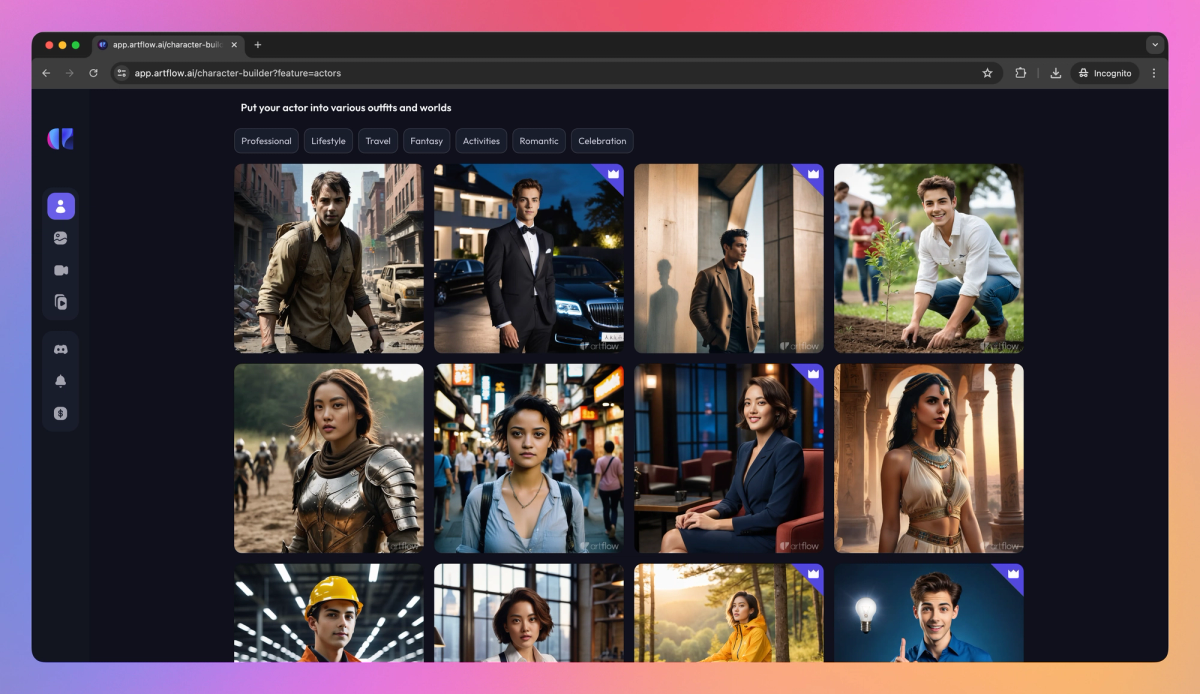
Task: Click 'Put your actor into various outfits' heading
Action: pyautogui.click(x=346, y=108)
